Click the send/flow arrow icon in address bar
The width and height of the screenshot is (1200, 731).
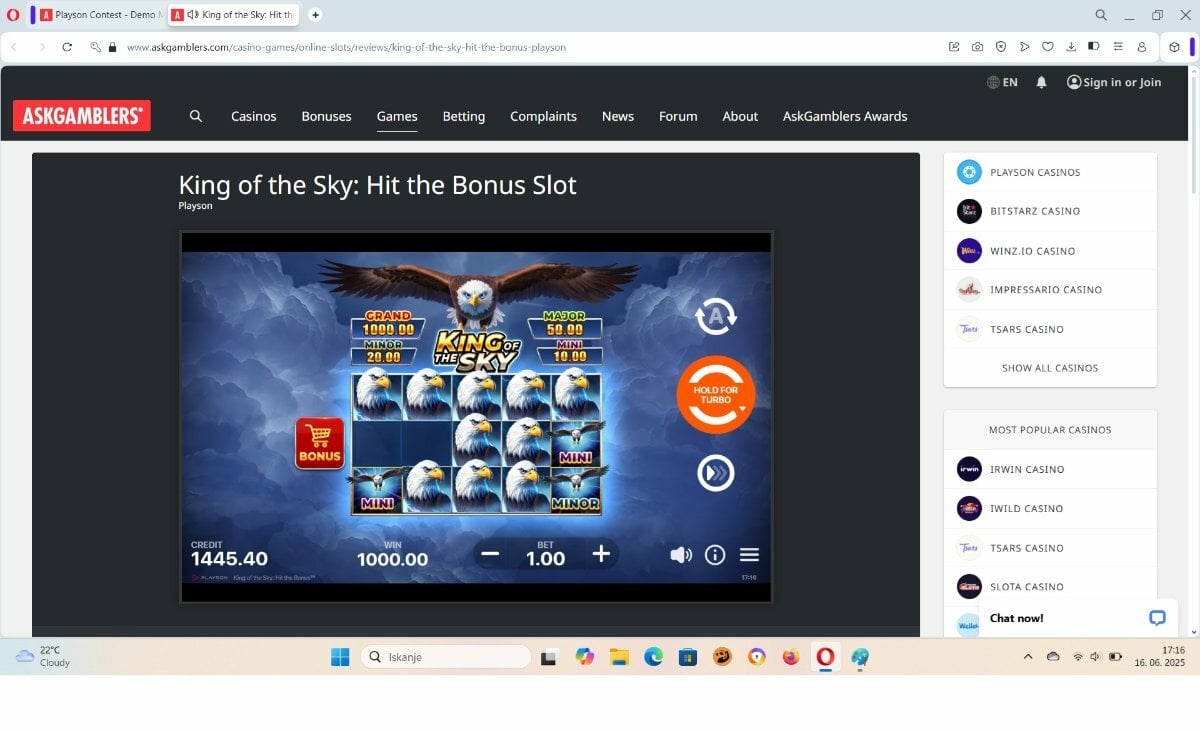[x=1025, y=47]
